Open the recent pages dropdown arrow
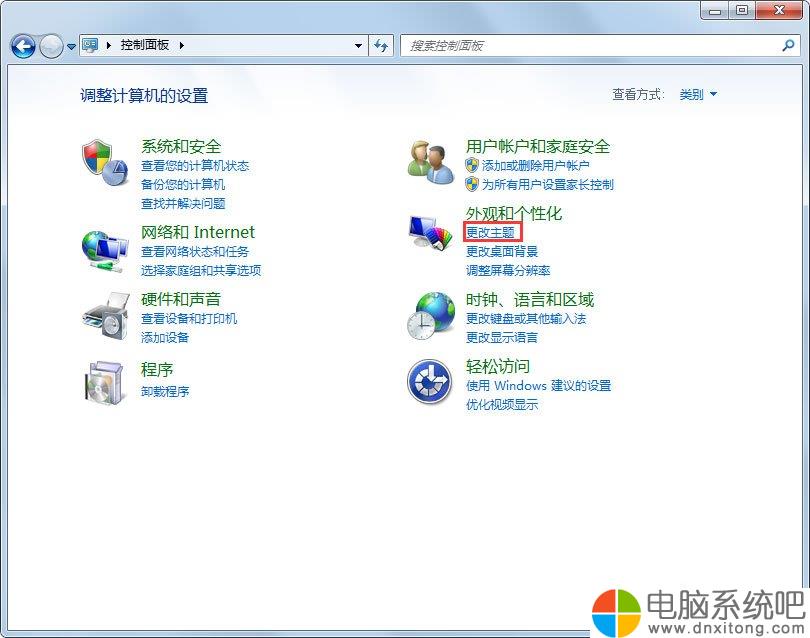 pos(71,46)
